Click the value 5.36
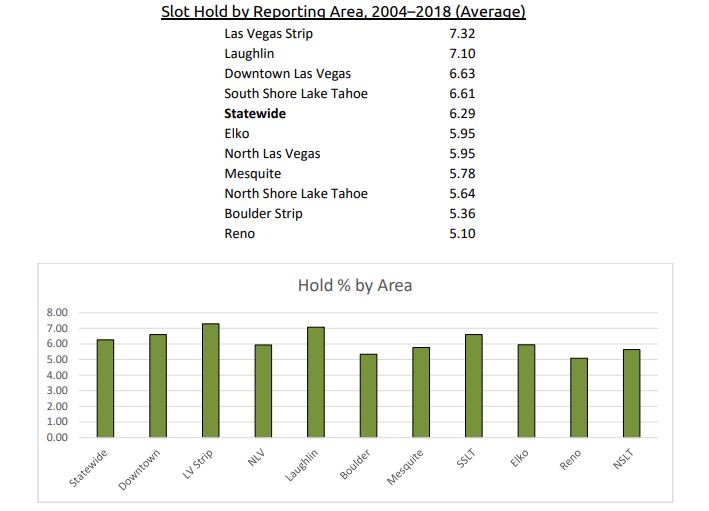This screenshot has height=511, width=709. (x=462, y=213)
